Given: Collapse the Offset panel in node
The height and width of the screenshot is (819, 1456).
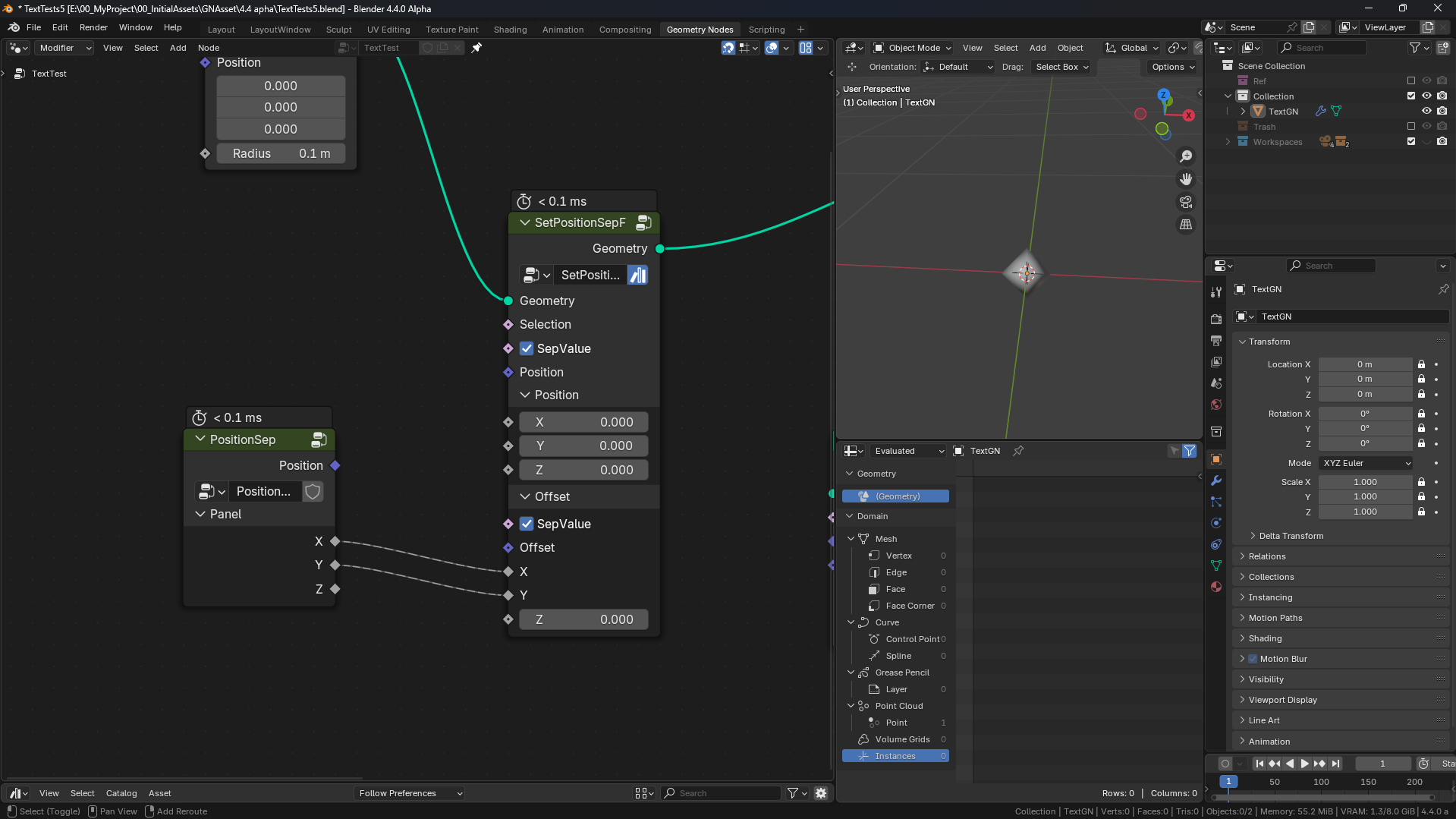Looking at the screenshot, I should click(x=525, y=496).
